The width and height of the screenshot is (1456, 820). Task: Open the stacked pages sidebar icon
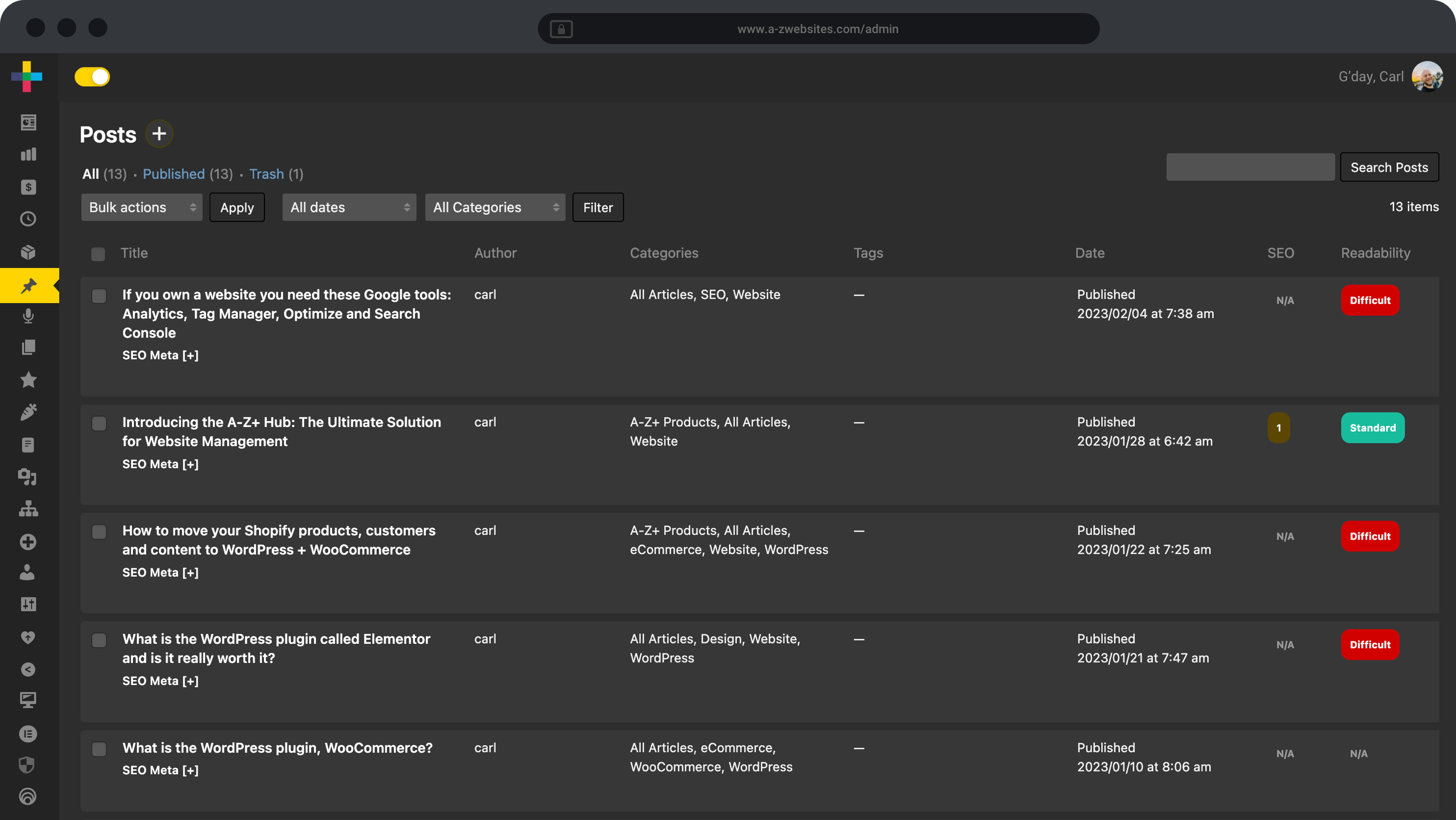click(x=28, y=347)
